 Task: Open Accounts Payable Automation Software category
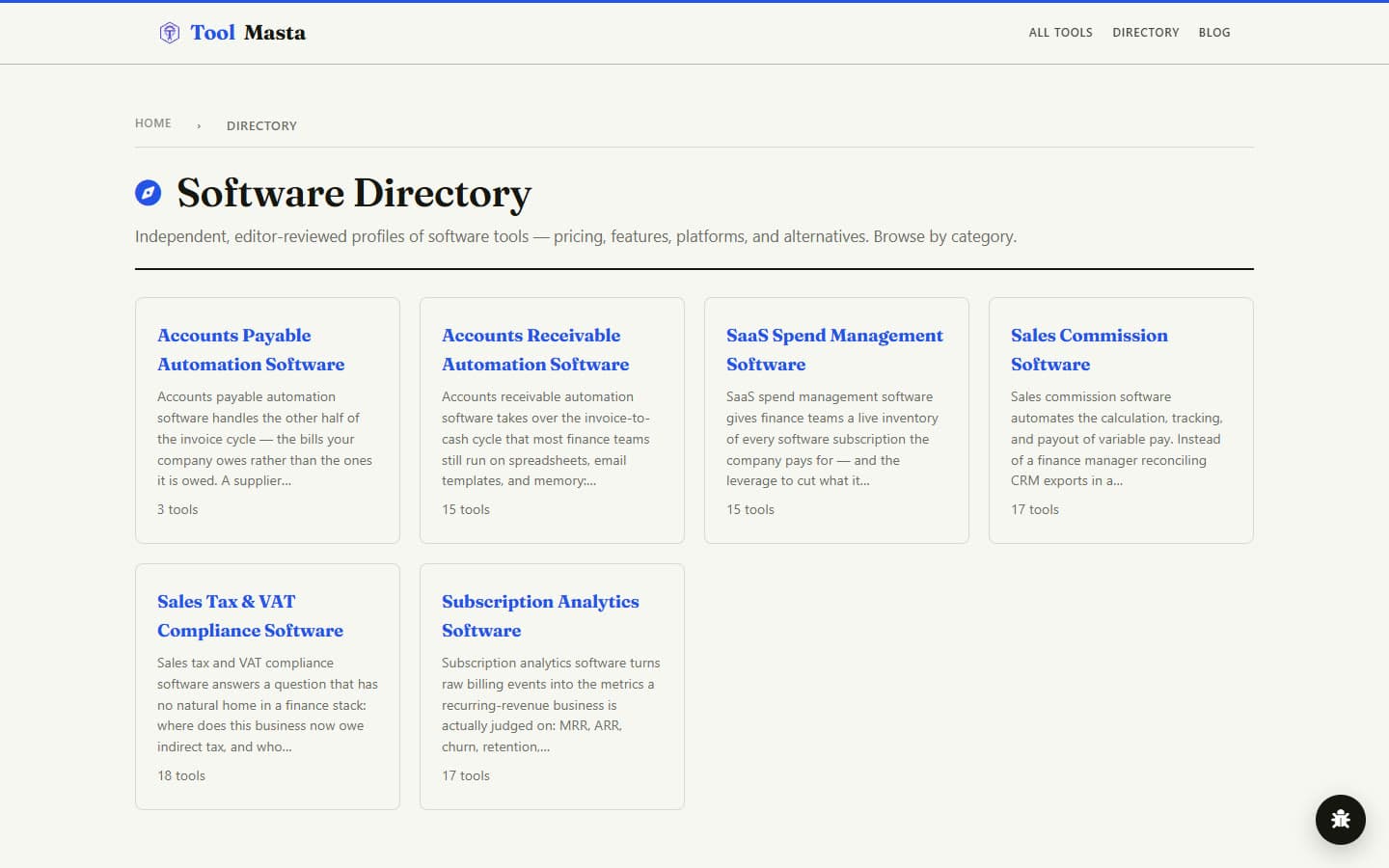(x=251, y=350)
